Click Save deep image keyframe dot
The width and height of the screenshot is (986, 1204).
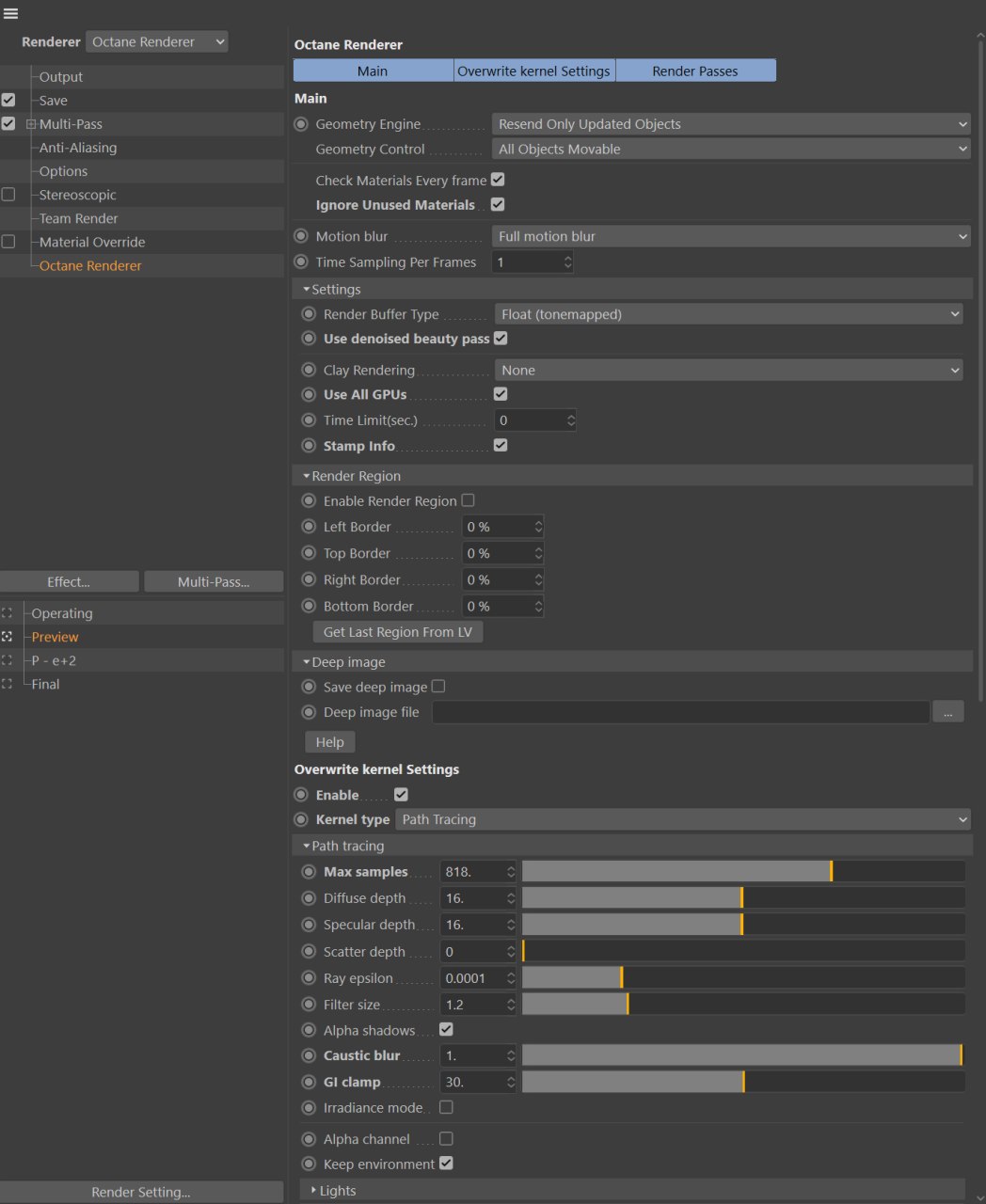[309, 688]
